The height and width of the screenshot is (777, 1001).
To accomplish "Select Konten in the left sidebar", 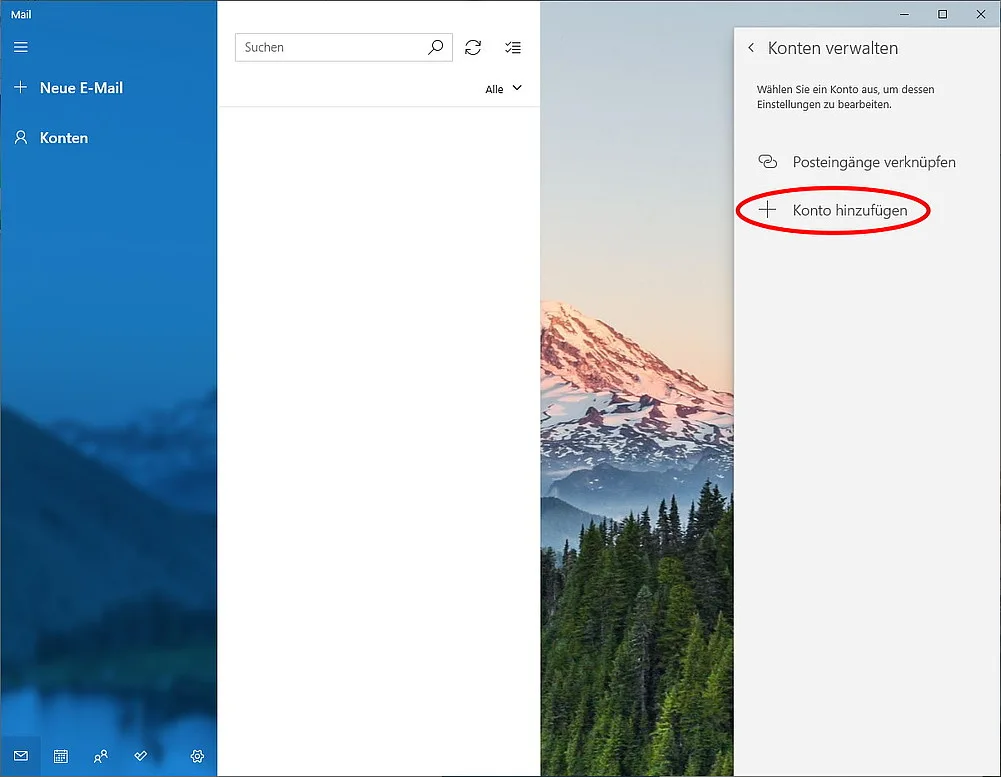I will point(63,138).
